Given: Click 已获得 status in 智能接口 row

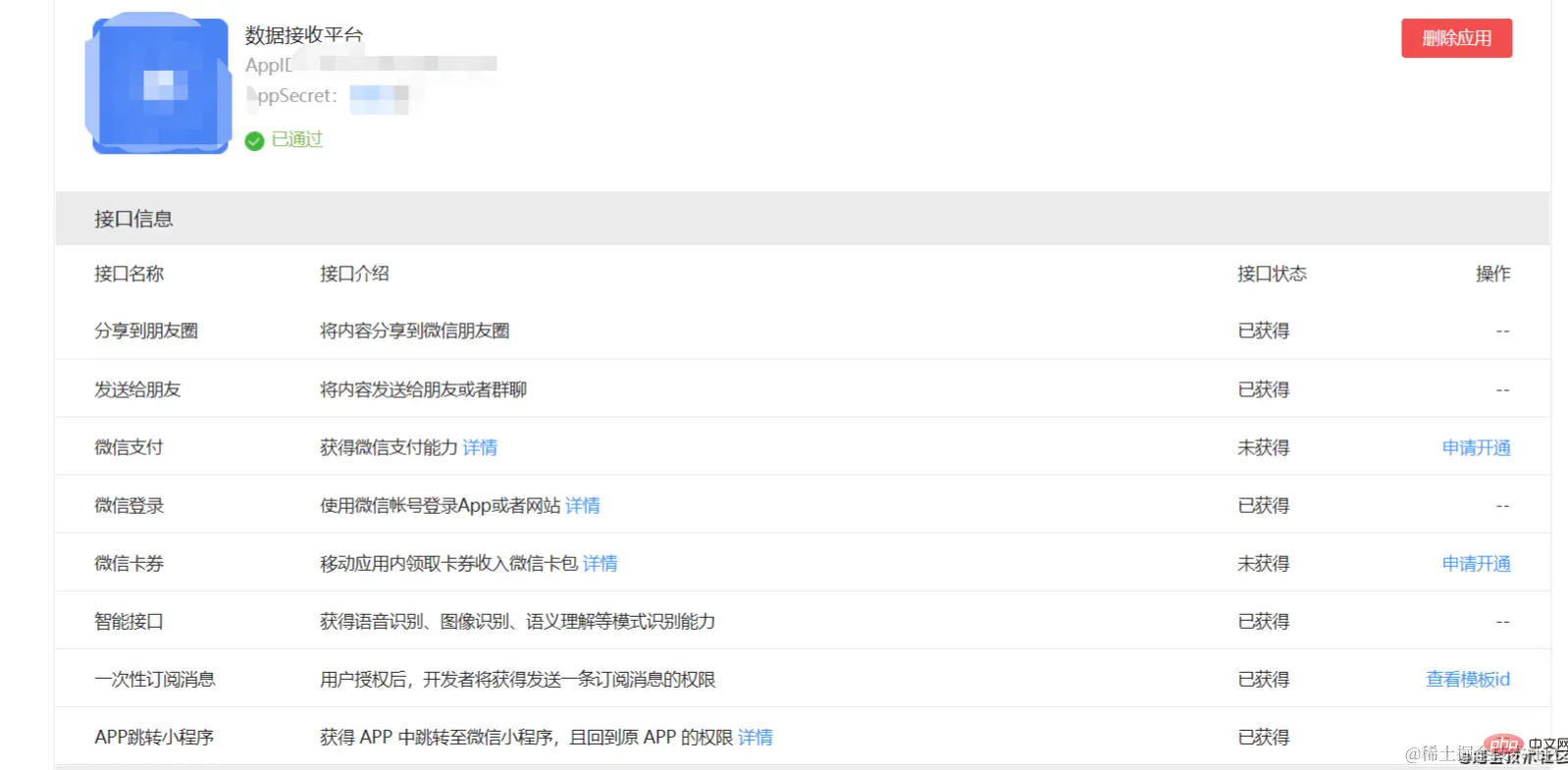Looking at the screenshot, I should (1264, 621).
